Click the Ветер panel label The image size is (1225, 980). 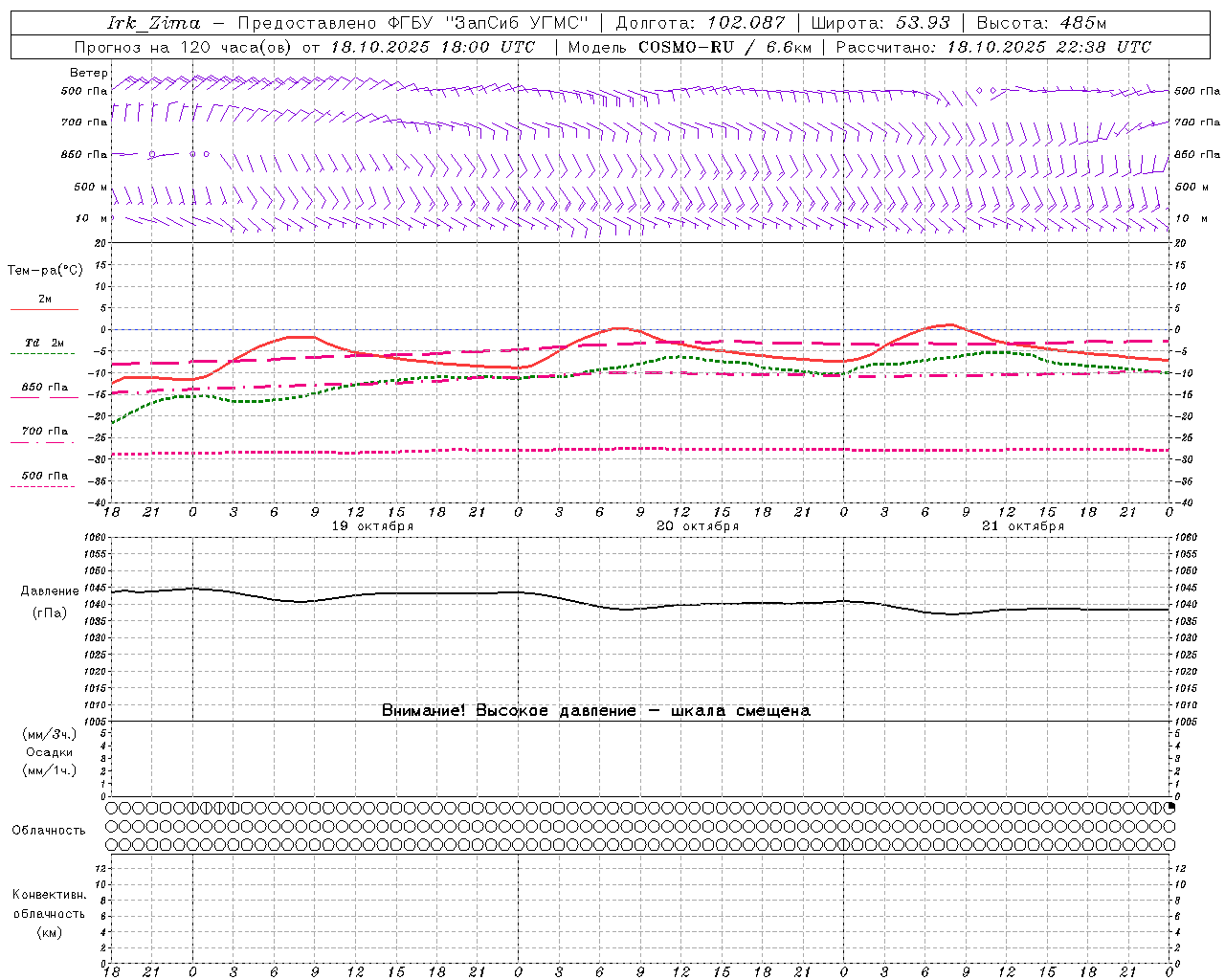coord(89,73)
